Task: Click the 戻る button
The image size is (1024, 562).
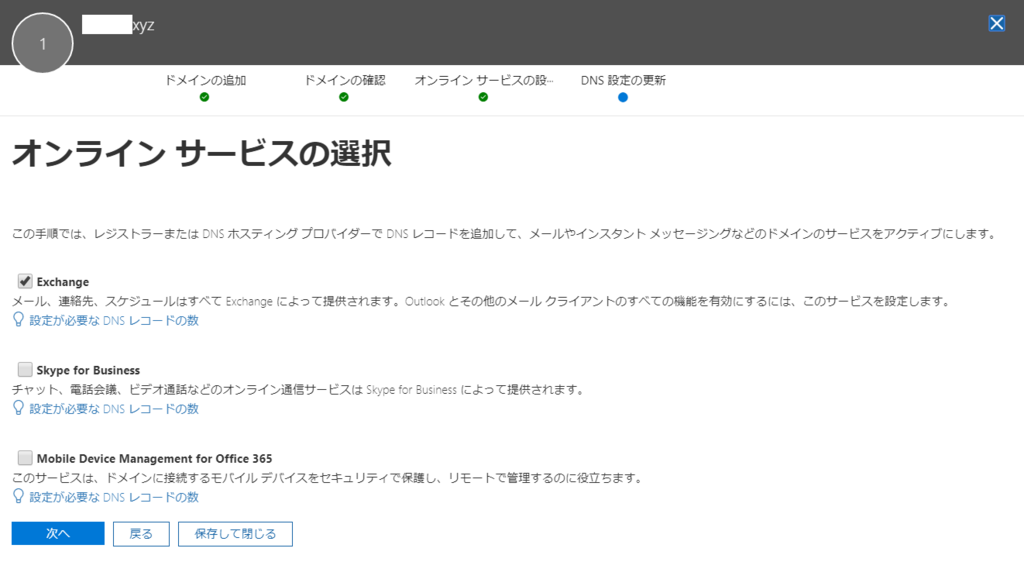Action: (x=141, y=533)
